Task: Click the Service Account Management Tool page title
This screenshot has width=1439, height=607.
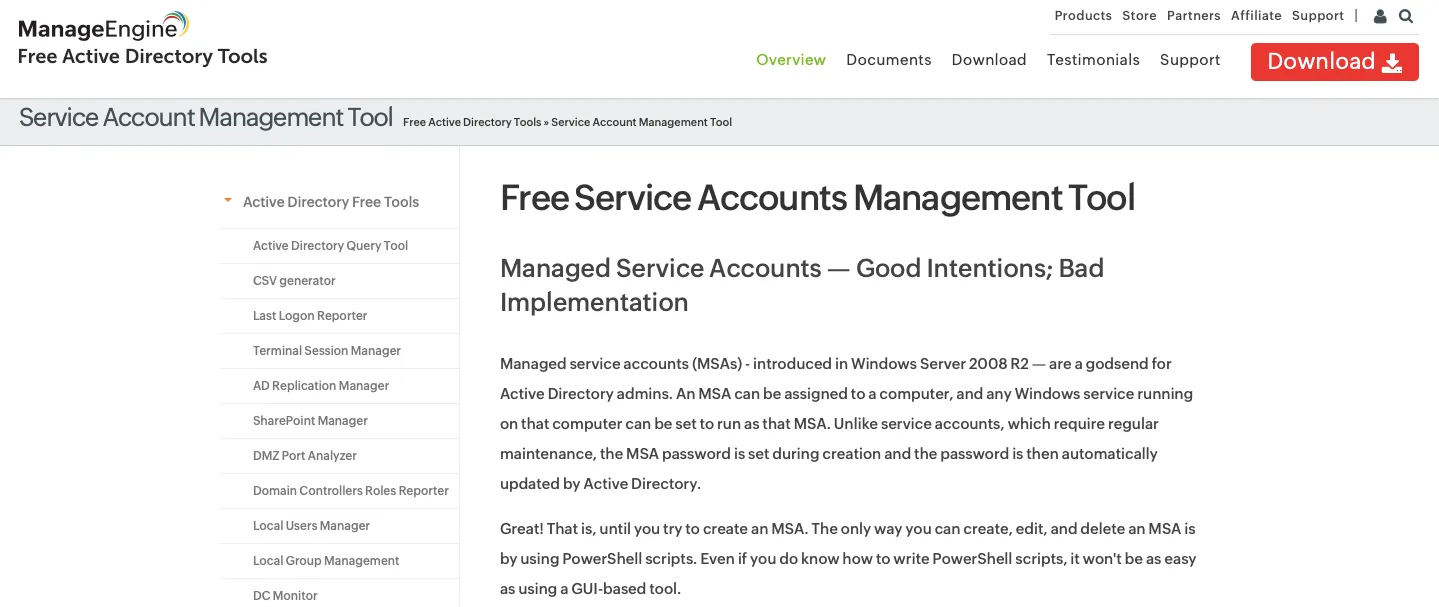Action: pos(206,118)
